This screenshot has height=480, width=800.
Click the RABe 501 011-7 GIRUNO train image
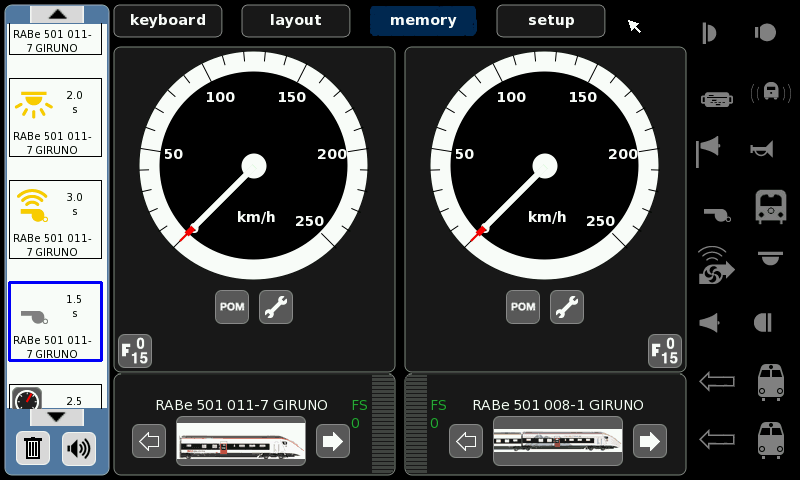tap(241, 440)
